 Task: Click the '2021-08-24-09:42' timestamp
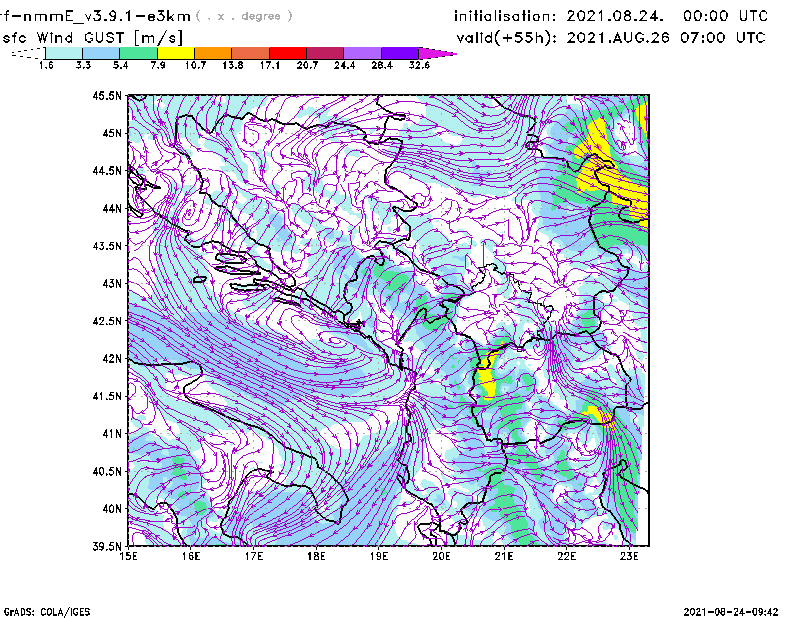point(731,612)
